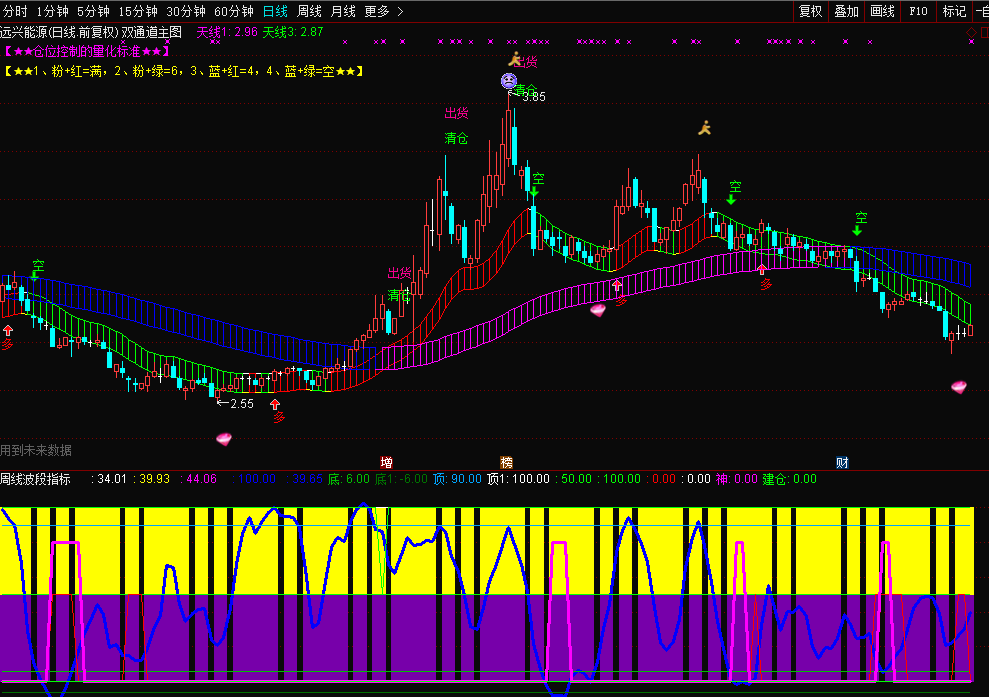The height and width of the screenshot is (697, 989).
Task: Click the 财 event marker on the timeline
Action: point(842,463)
